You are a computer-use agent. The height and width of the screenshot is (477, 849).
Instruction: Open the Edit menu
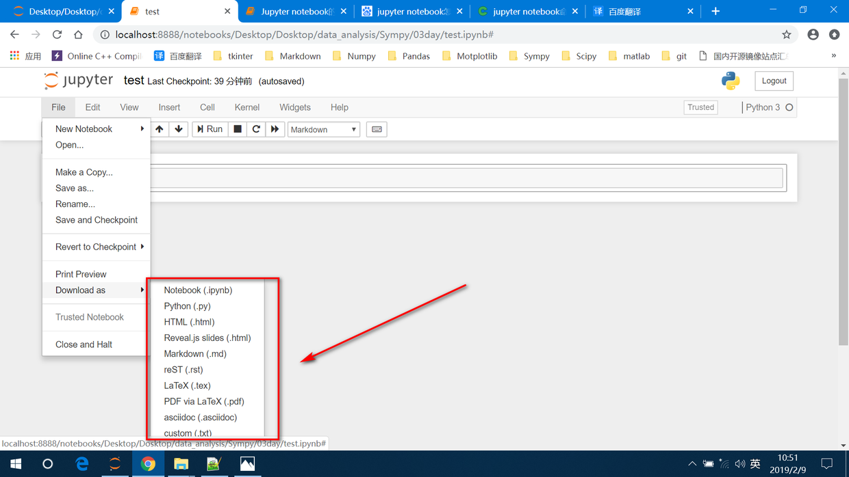[93, 107]
